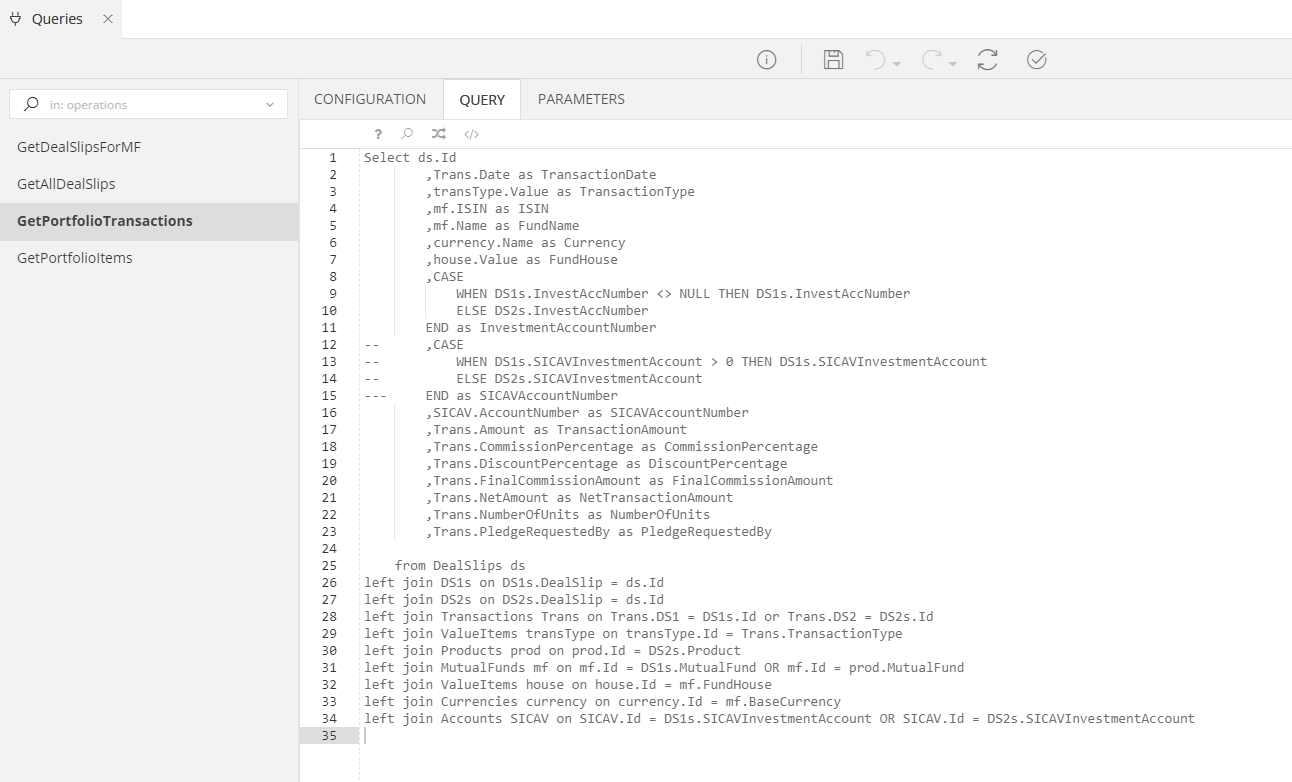Click the undo arrow icon
1292x782 pixels.
876,60
